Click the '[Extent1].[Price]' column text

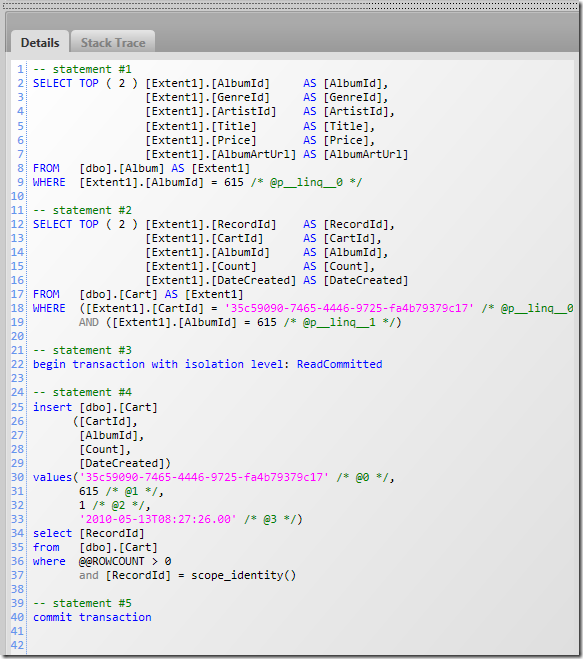[x=200, y=140]
